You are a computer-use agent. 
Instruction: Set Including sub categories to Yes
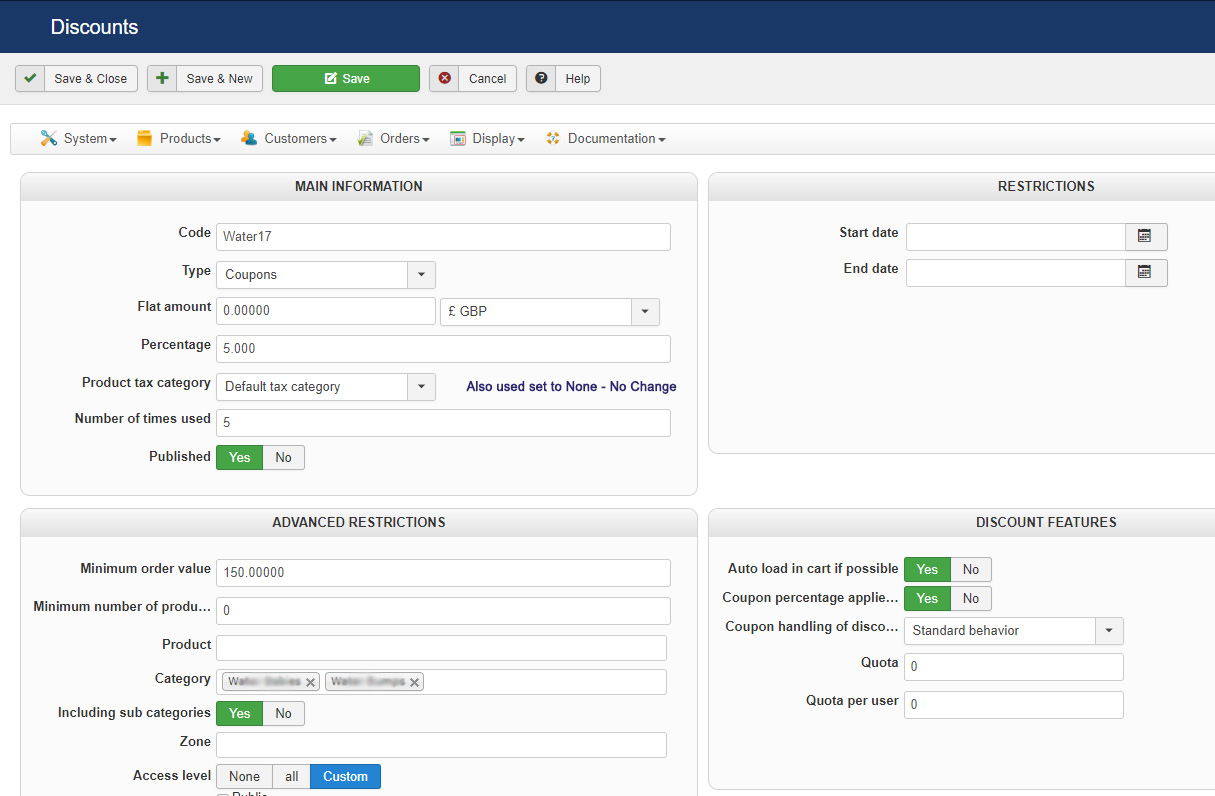(240, 713)
